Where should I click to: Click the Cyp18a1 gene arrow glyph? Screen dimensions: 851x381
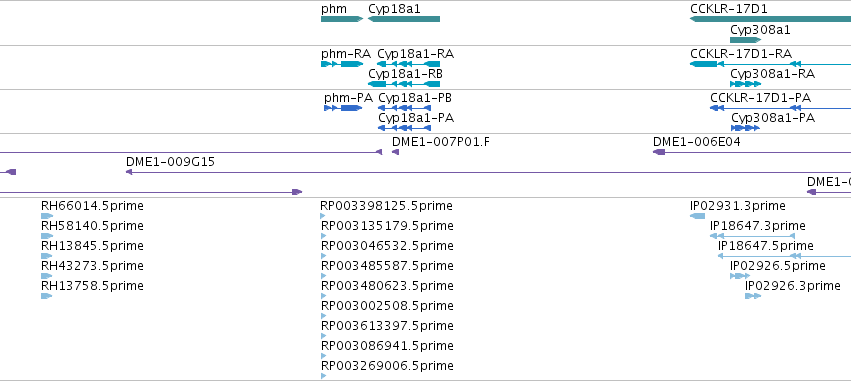coord(404,19)
